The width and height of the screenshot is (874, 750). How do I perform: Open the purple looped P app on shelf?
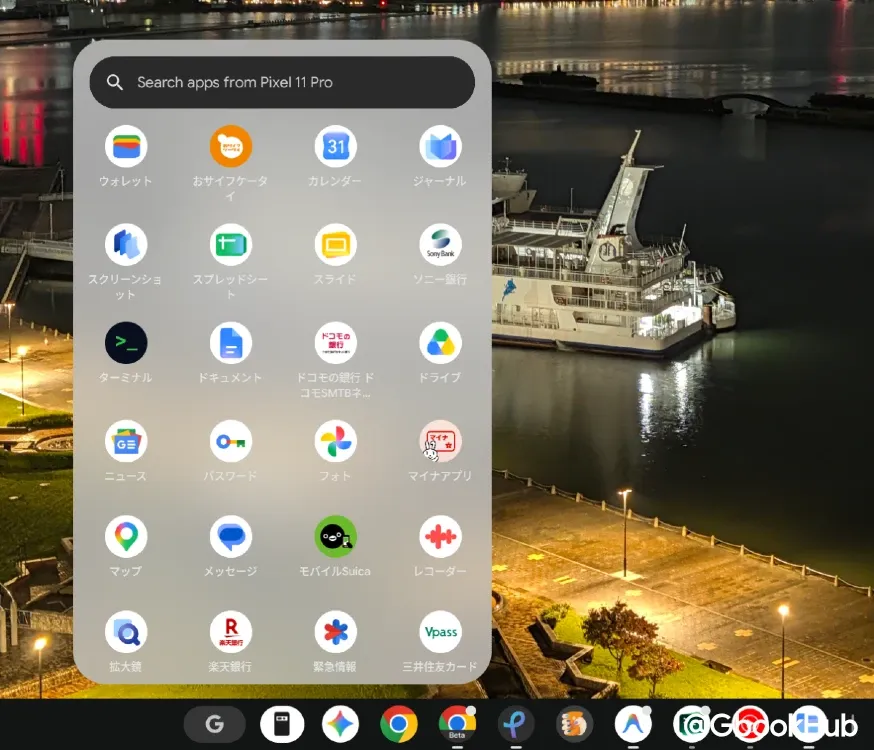516,724
